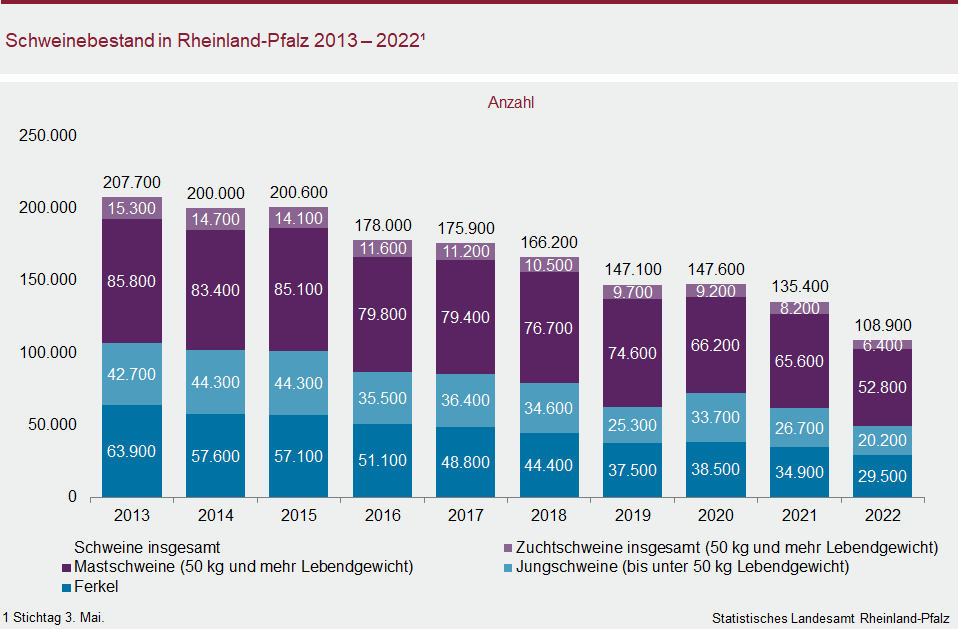This screenshot has width=958, height=629.
Task: Click the x-axis year label 2013
Action: pos(131,515)
